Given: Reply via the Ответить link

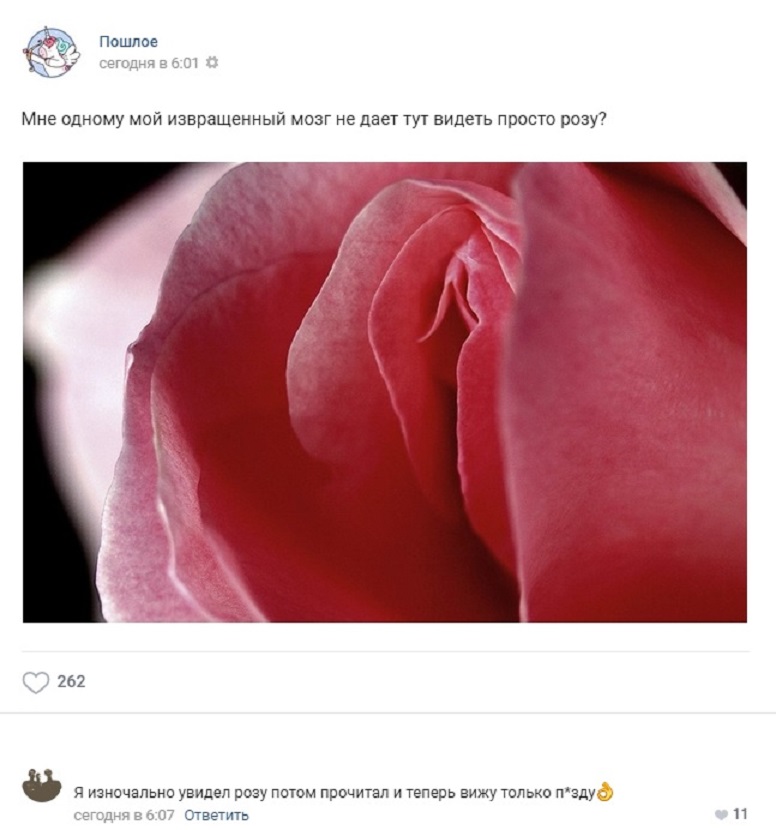Looking at the screenshot, I should pyautogui.click(x=216, y=815).
